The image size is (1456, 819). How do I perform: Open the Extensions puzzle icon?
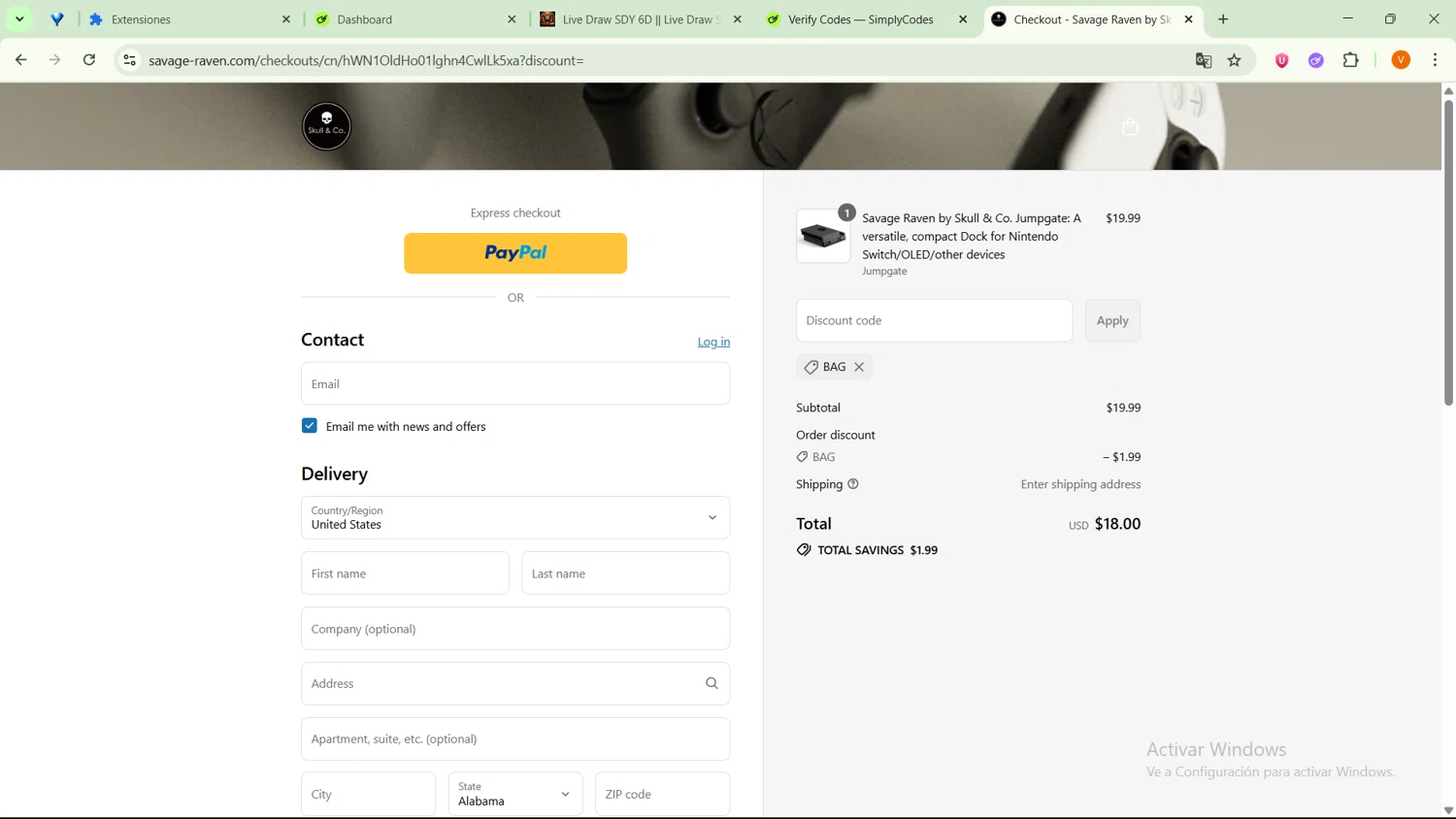1351,60
